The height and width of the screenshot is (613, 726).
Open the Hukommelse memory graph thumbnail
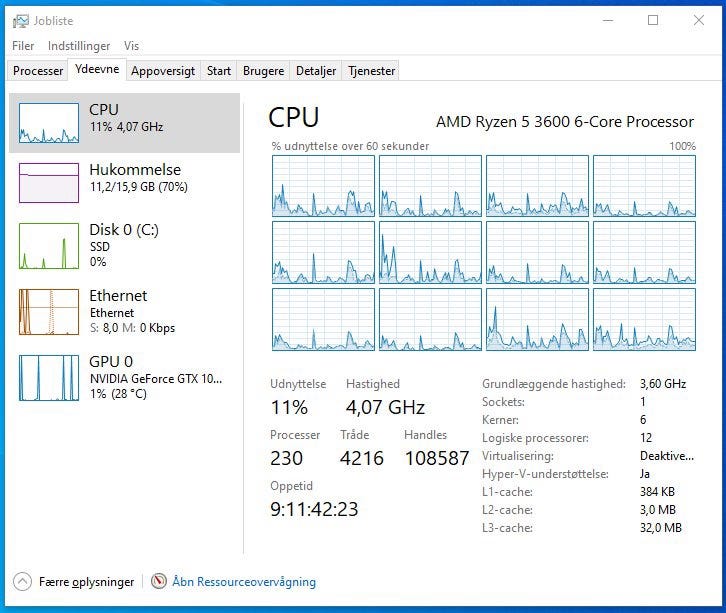coord(49,183)
